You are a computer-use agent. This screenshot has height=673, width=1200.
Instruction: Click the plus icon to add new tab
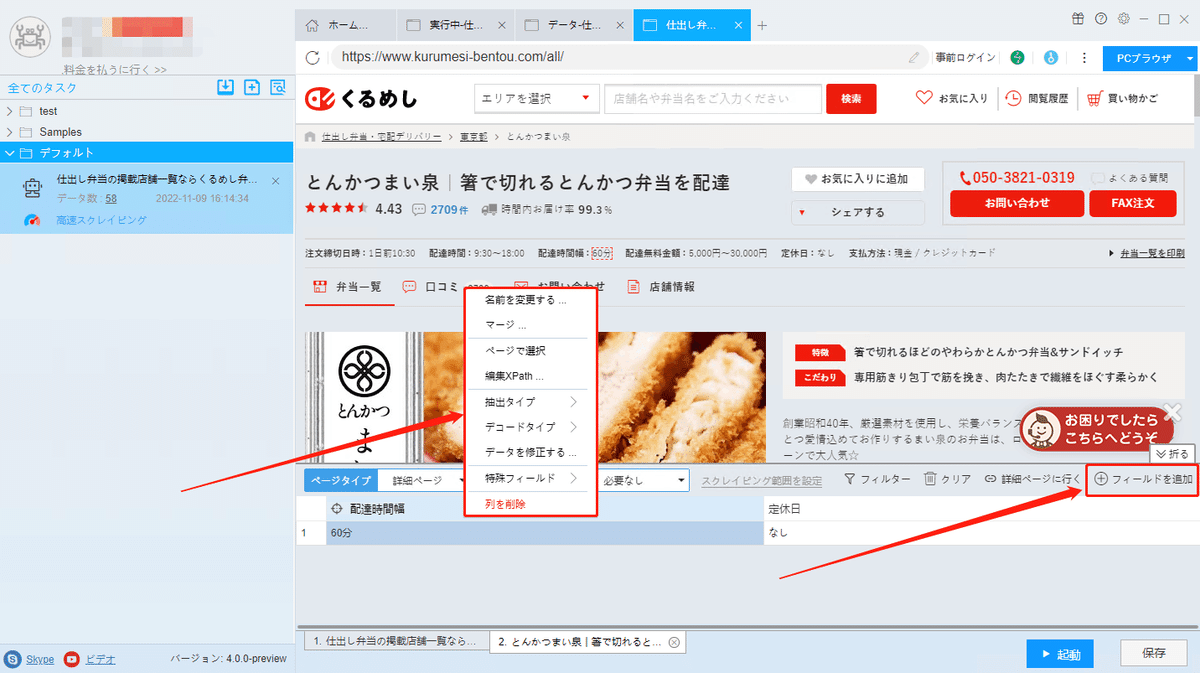[762, 25]
